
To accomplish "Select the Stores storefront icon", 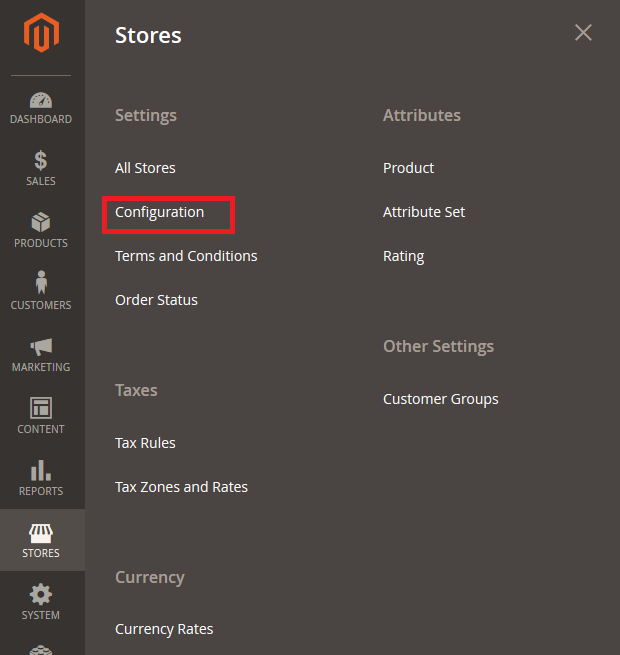I will [41, 533].
